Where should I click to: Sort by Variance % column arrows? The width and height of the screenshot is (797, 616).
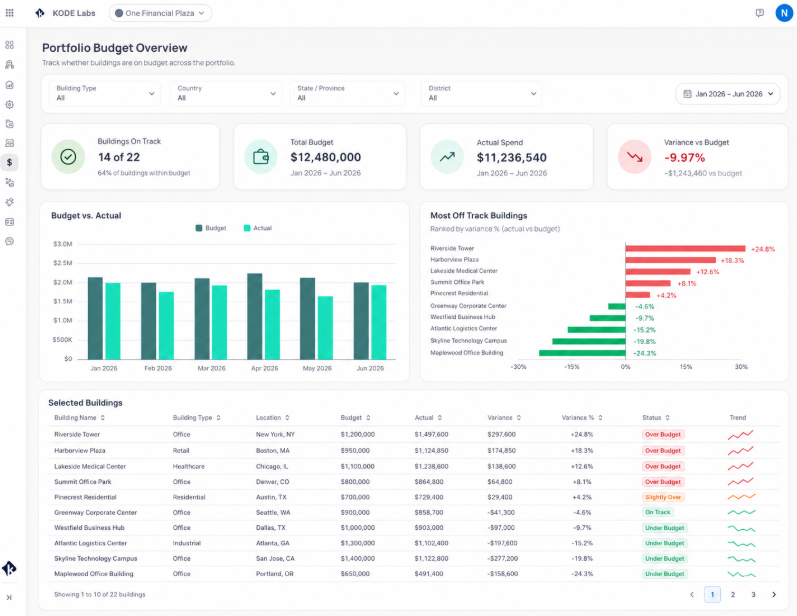pyautogui.click(x=600, y=418)
